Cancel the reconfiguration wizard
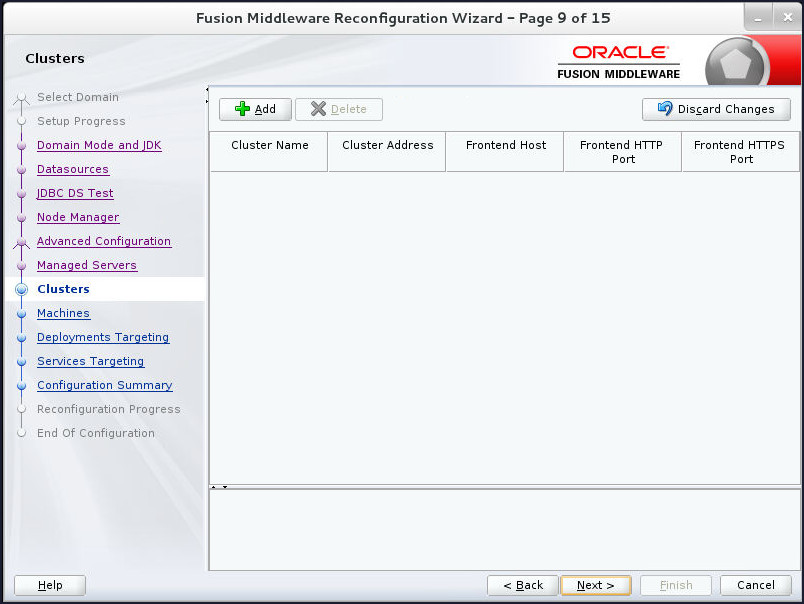This screenshot has width=804, height=604. click(755, 585)
